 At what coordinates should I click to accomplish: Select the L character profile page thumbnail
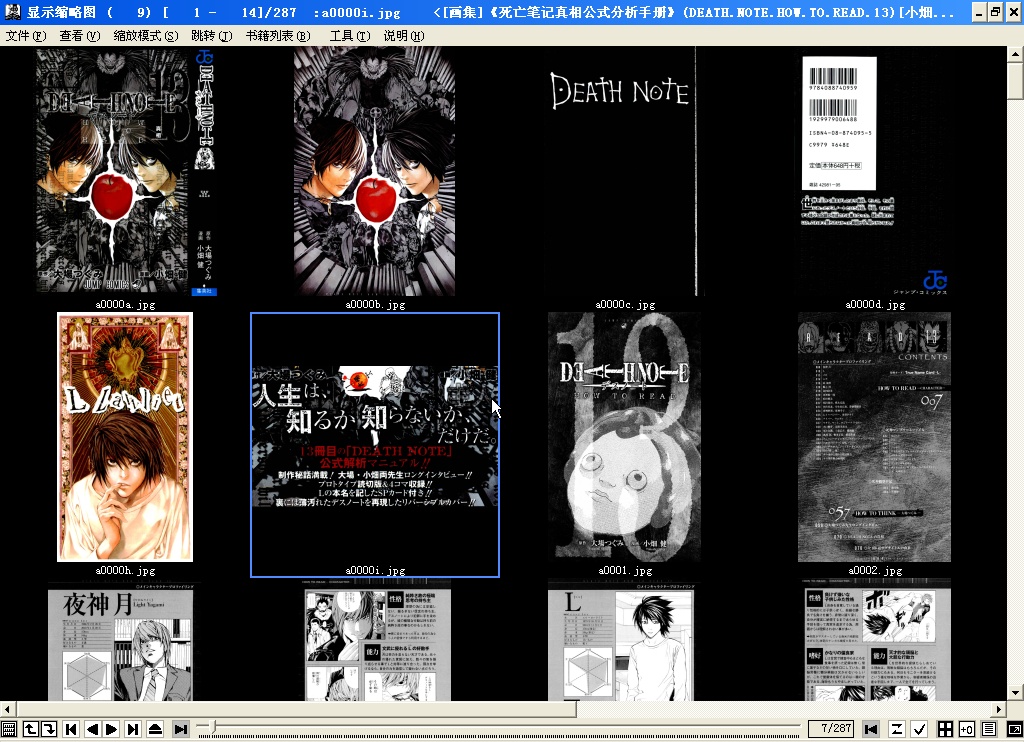[x=621, y=643]
